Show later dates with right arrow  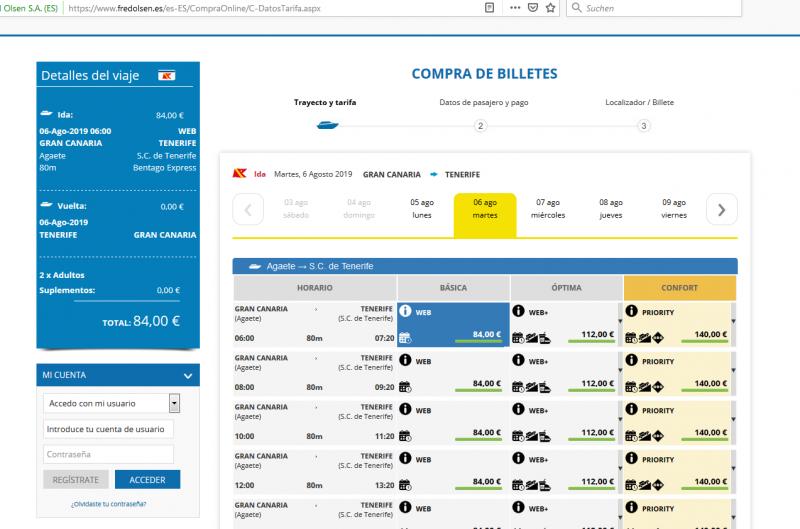pyautogui.click(x=721, y=209)
